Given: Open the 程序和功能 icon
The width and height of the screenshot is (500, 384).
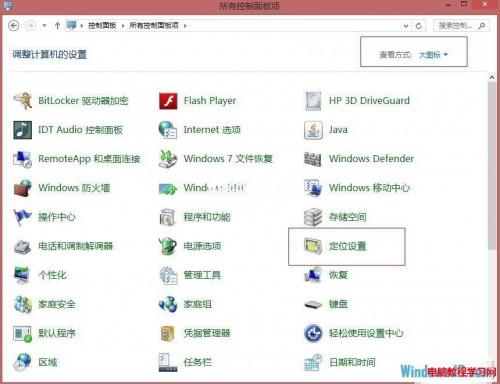Looking at the screenshot, I should 168,217.
